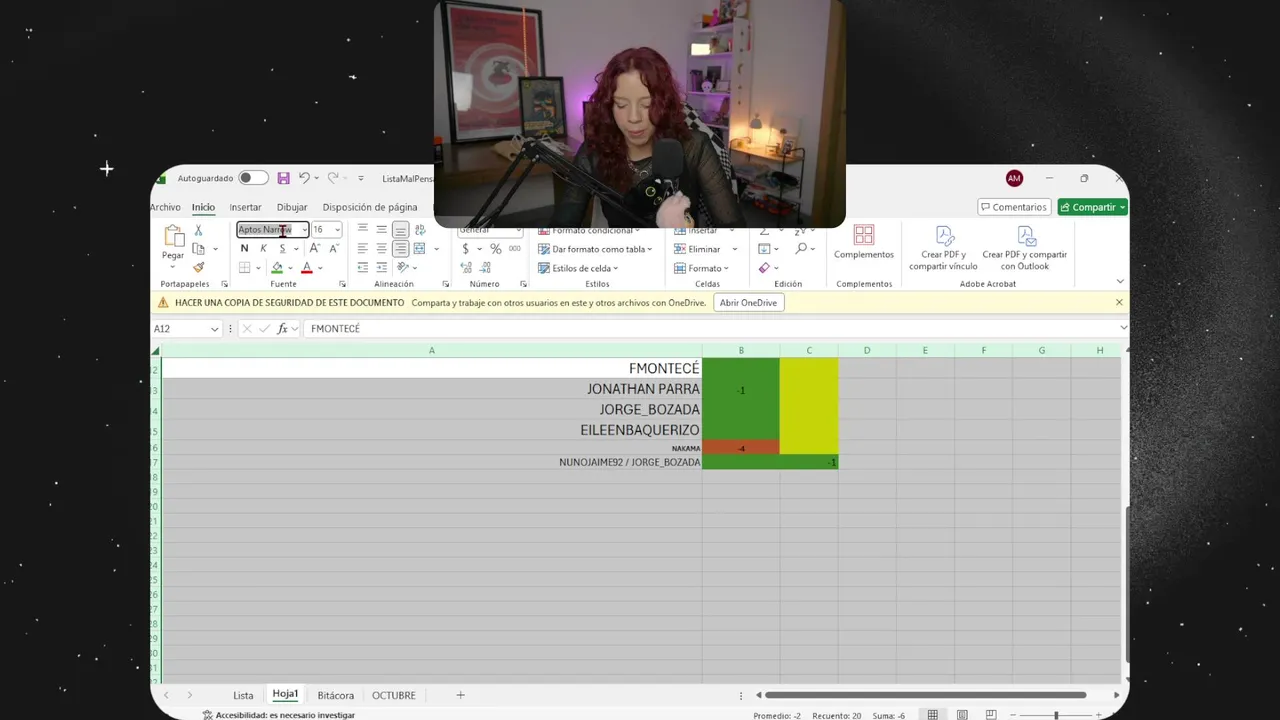Click thousands separator 000 icon
This screenshot has height=720, width=1280.
pyautogui.click(x=513, y=249)
